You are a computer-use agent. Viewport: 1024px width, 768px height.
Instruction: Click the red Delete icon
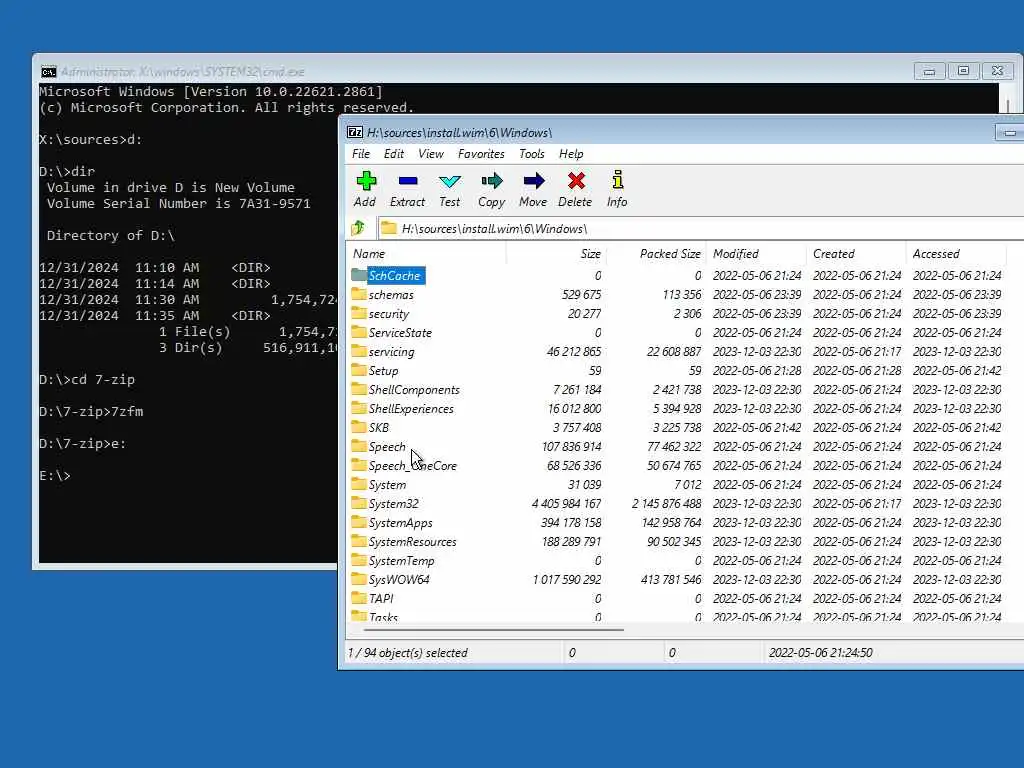575,180
